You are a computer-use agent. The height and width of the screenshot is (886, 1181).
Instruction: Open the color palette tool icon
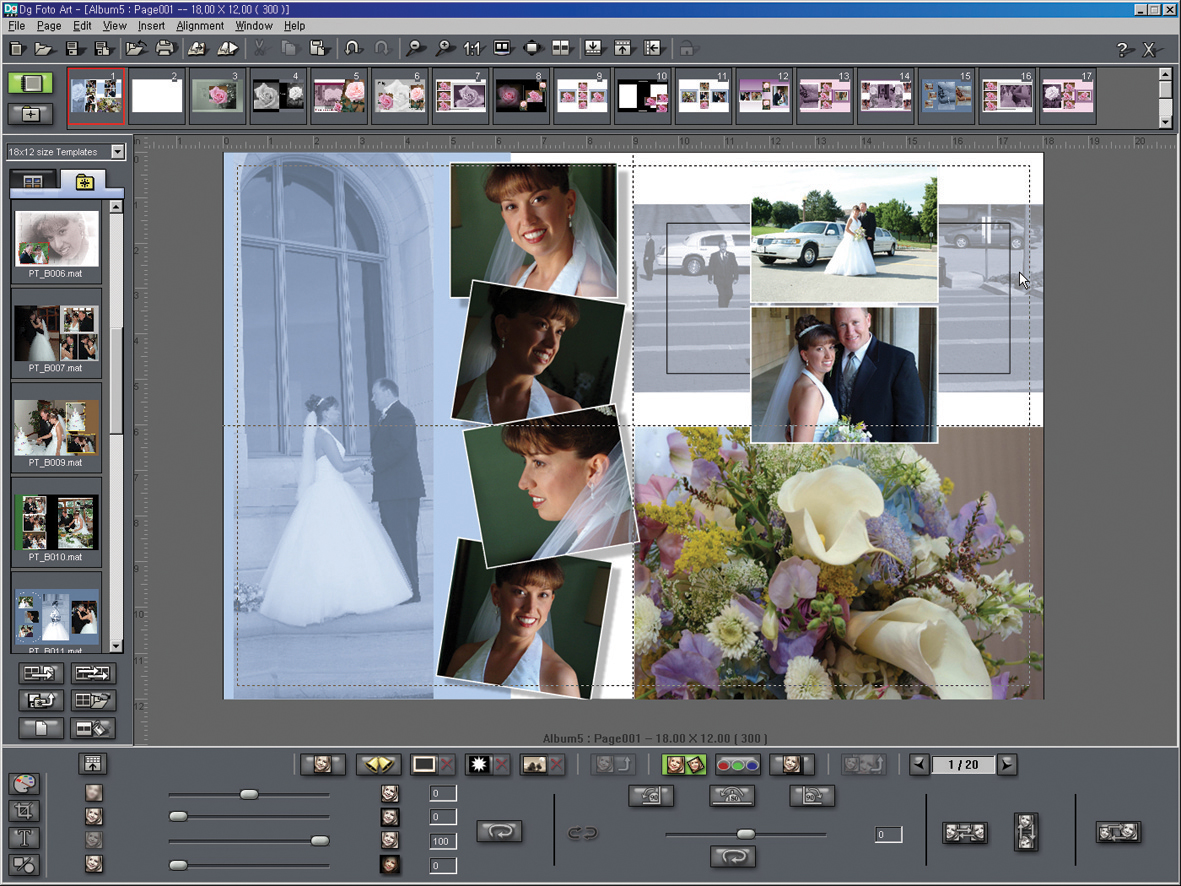tap(24, 784)
